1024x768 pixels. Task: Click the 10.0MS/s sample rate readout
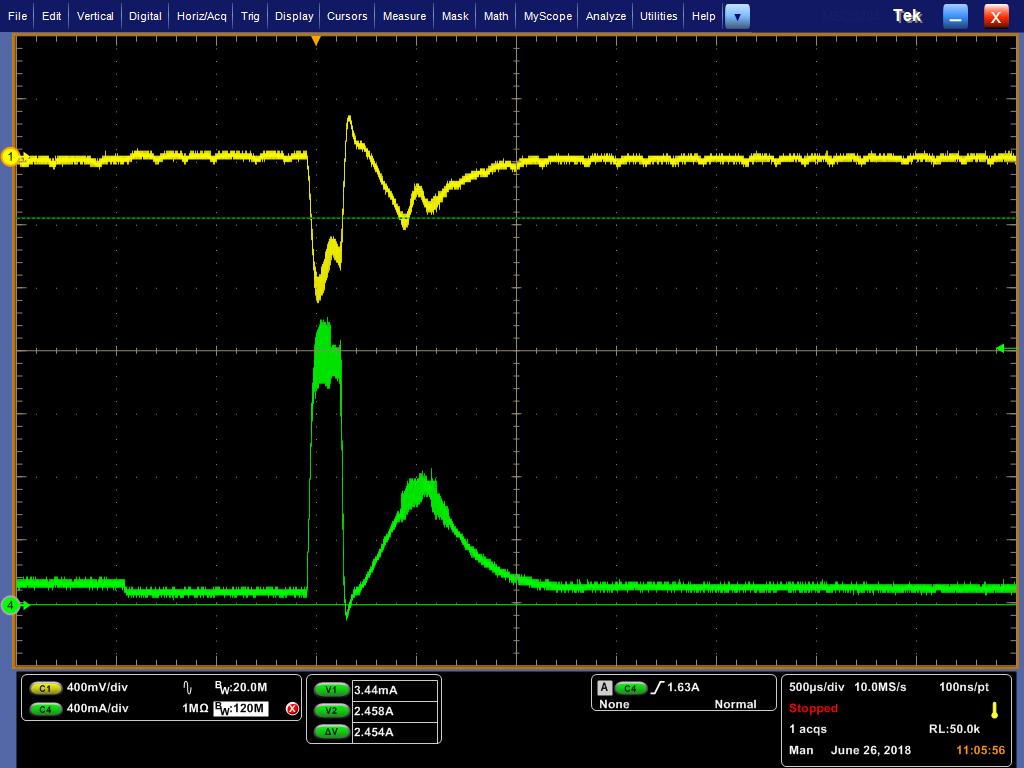[880, 687]
